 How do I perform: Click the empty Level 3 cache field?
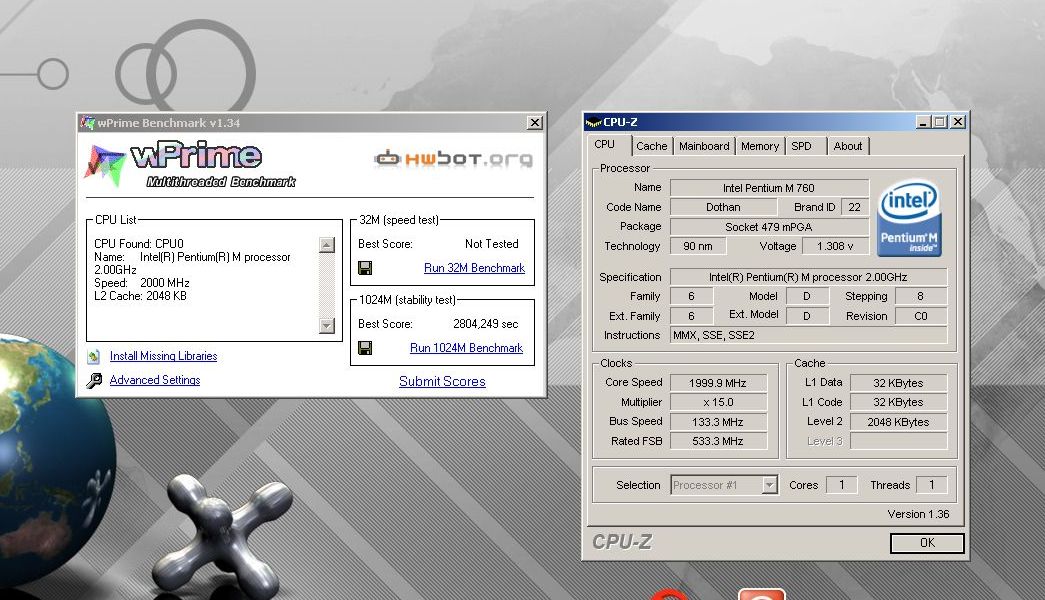898,441
